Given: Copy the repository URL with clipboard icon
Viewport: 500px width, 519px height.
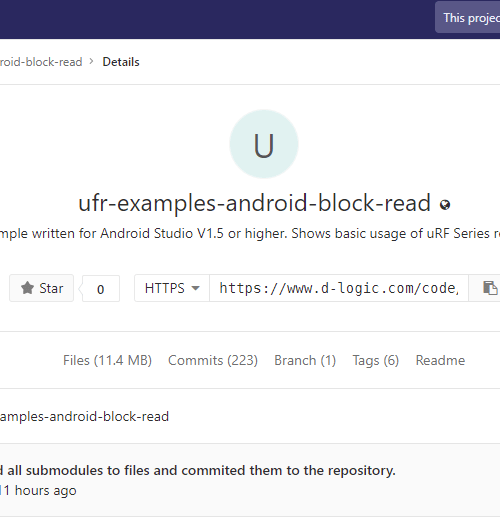Looking at the screenshot, I should tap(489, 288).
